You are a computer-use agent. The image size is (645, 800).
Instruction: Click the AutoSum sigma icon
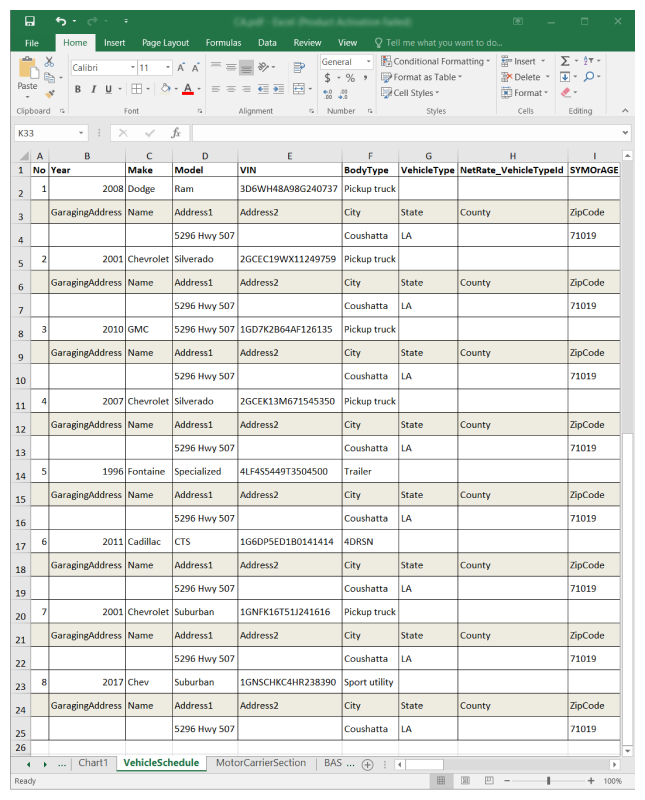pos(565,61)
